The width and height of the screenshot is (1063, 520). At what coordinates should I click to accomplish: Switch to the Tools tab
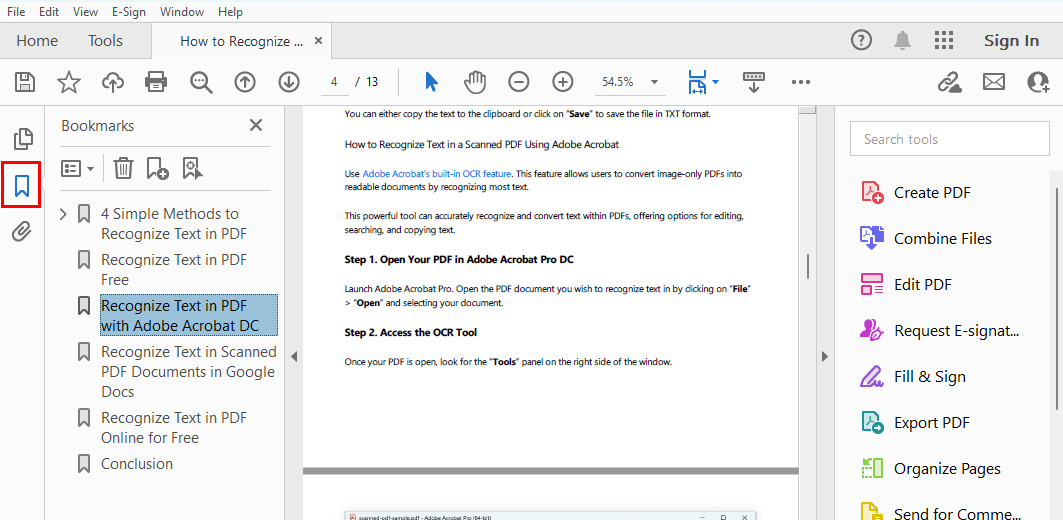[105, 41]
